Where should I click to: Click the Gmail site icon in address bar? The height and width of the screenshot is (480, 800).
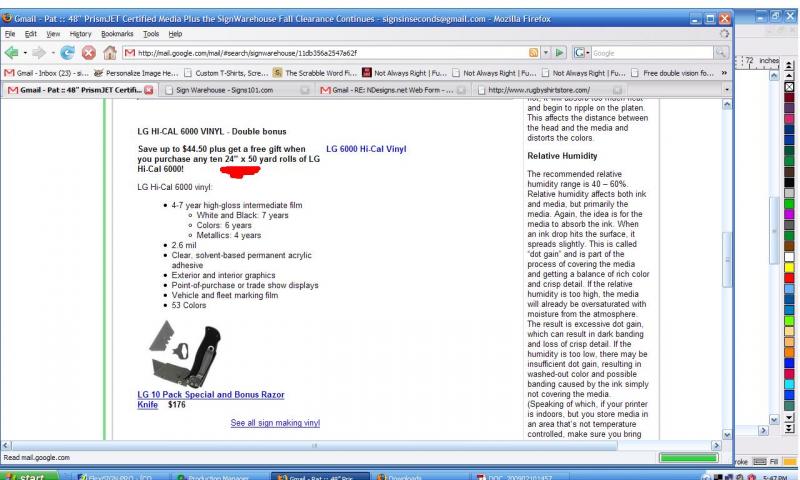[x=130, y=53]
